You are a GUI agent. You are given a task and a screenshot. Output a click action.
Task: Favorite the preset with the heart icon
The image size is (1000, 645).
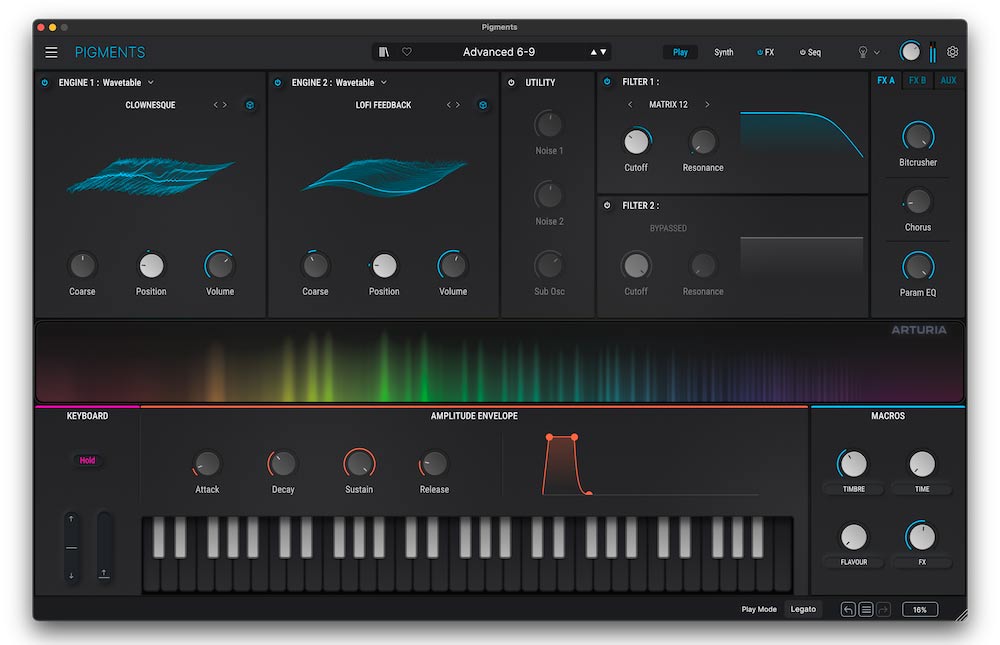coord(406,52)
